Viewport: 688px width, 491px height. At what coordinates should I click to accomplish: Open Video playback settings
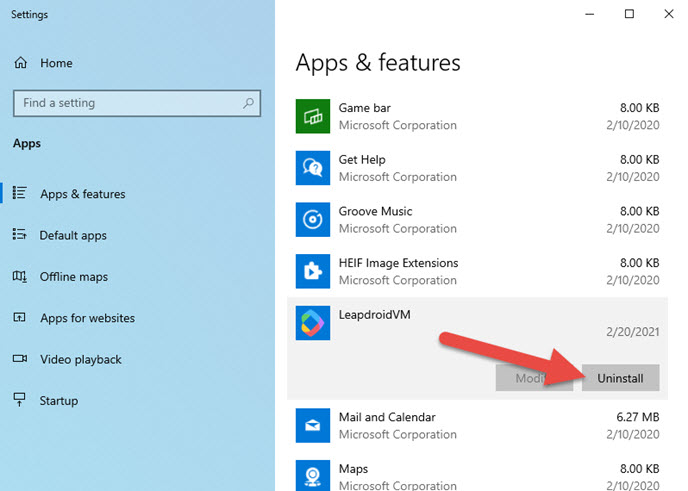tap(81, 359)
